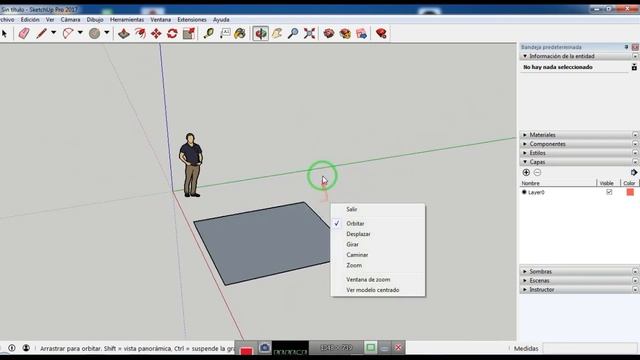
Task: Click the Medidas input box
Action: click(x=590, y=348)
